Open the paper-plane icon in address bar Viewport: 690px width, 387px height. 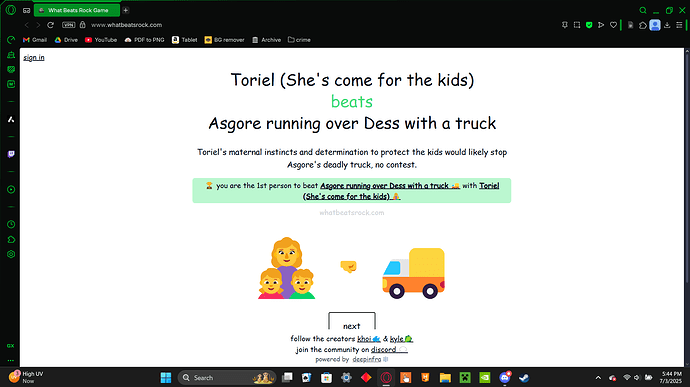(x=601, y=25)
